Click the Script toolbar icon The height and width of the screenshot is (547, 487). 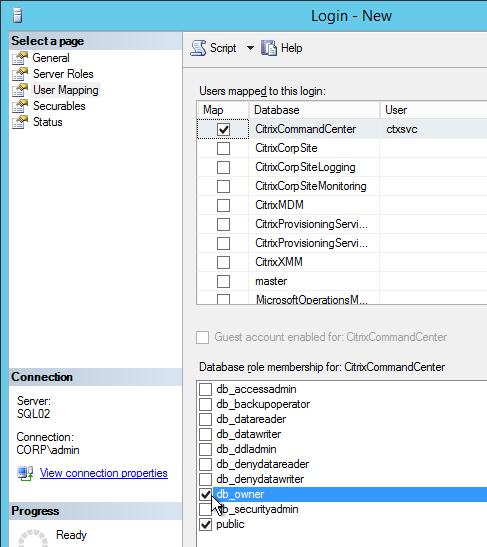(x=198, y=48)
